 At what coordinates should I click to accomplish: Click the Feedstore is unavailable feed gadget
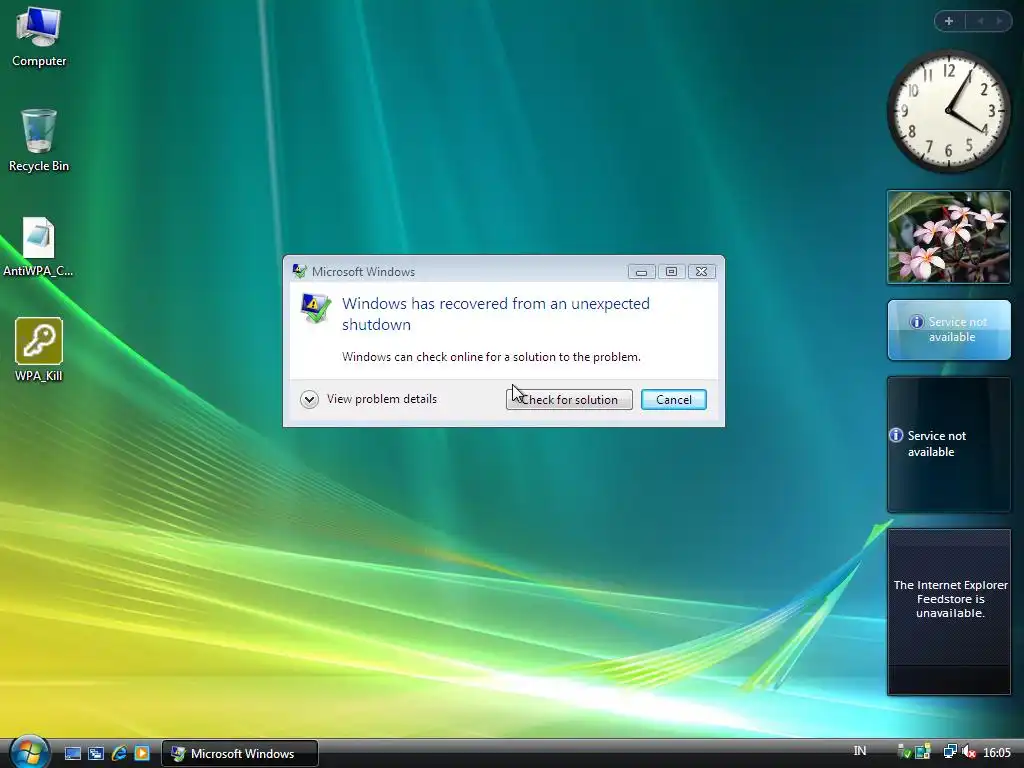(x=948, y=612)
